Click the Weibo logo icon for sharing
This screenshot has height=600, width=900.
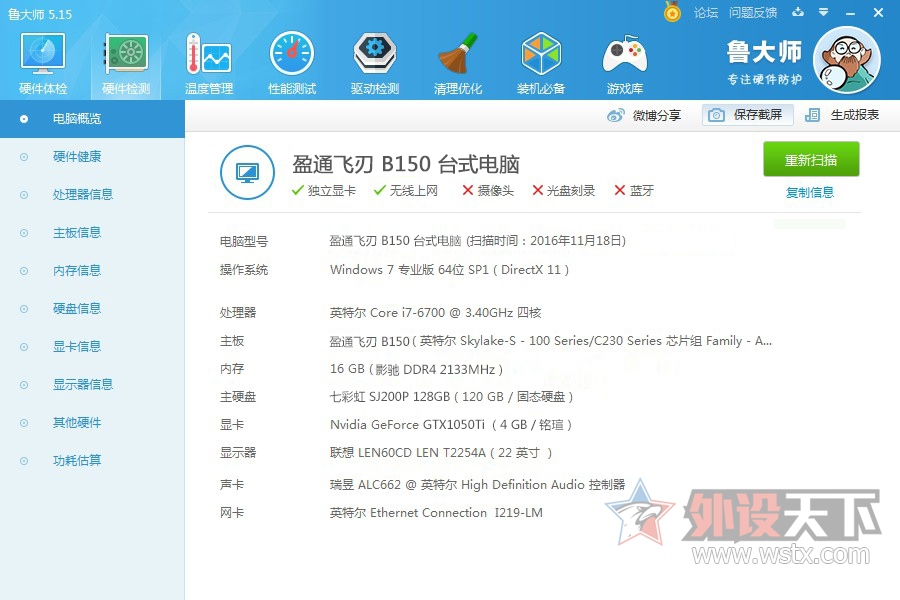616,115
